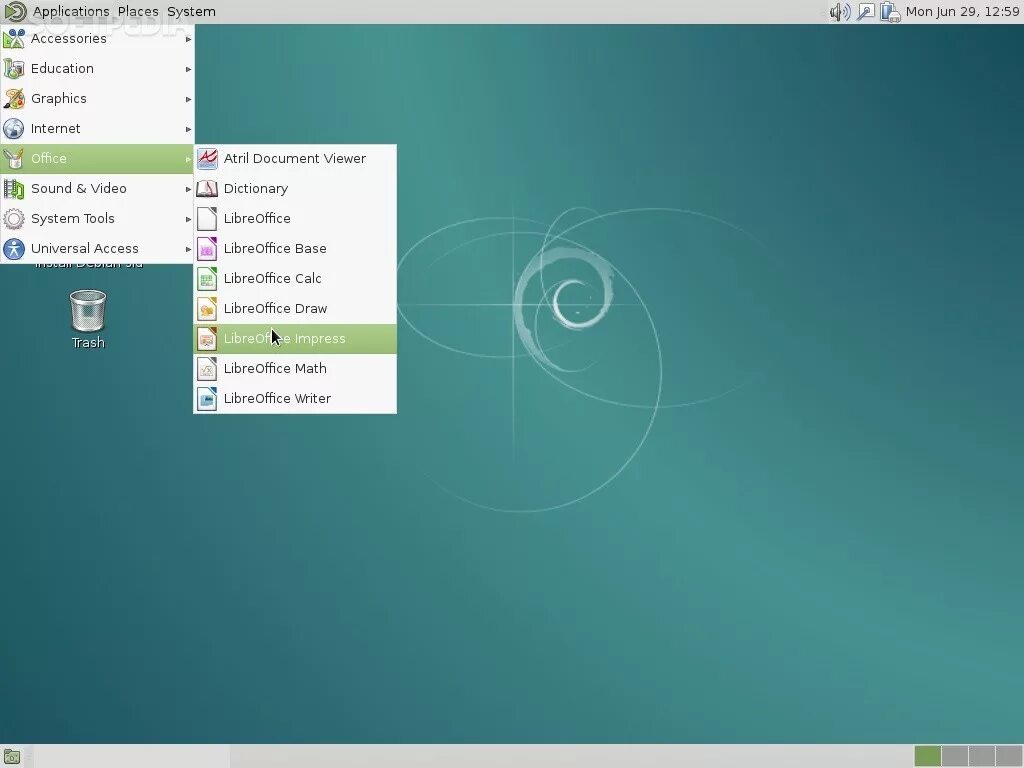
Task: Click the Sound & Video icon
Action: point(14,189)
